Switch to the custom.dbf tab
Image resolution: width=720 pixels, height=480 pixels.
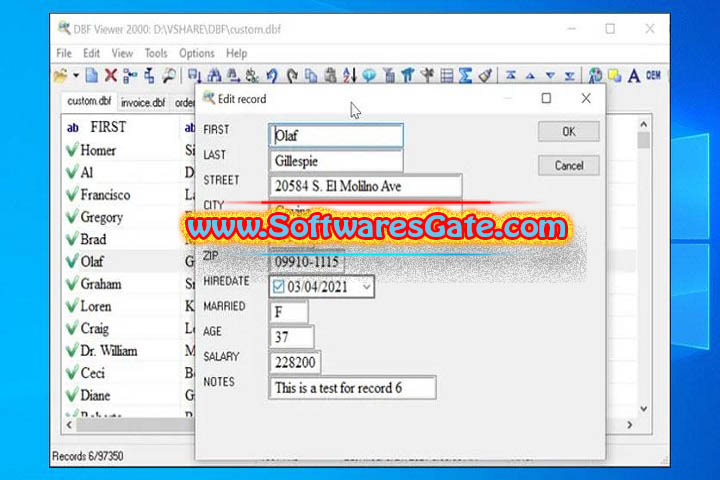90,102
